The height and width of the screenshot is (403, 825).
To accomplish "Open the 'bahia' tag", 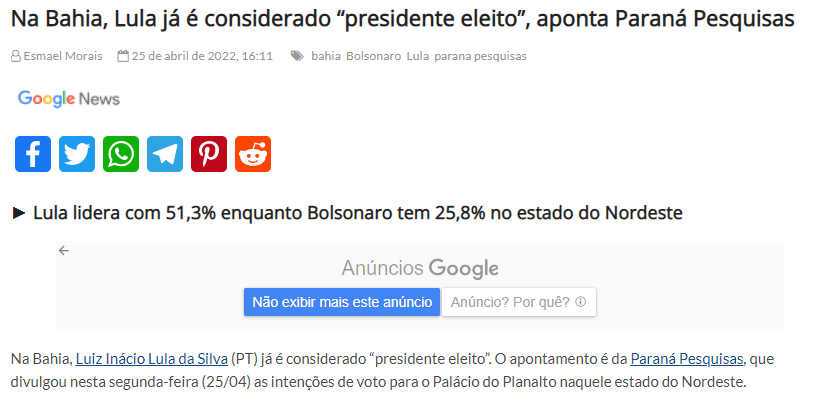I will 326,56.
